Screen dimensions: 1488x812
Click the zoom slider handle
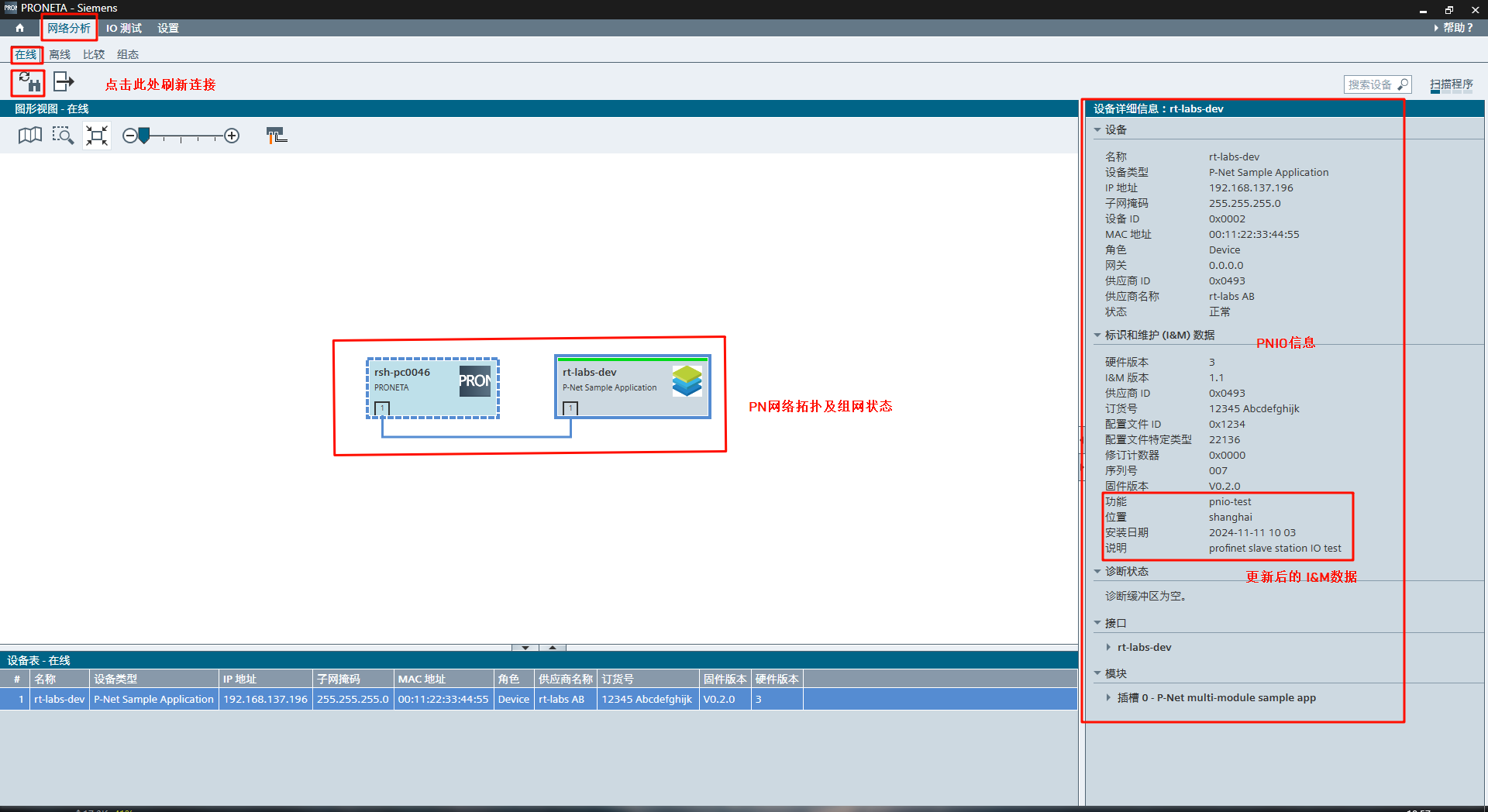click(144, 136)
